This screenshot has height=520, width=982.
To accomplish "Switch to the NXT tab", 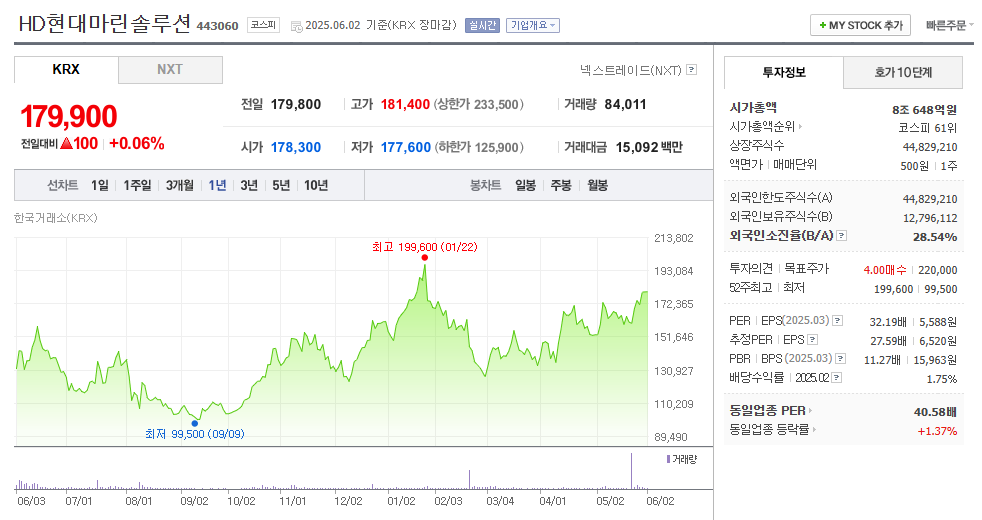I will coord(170,70).
